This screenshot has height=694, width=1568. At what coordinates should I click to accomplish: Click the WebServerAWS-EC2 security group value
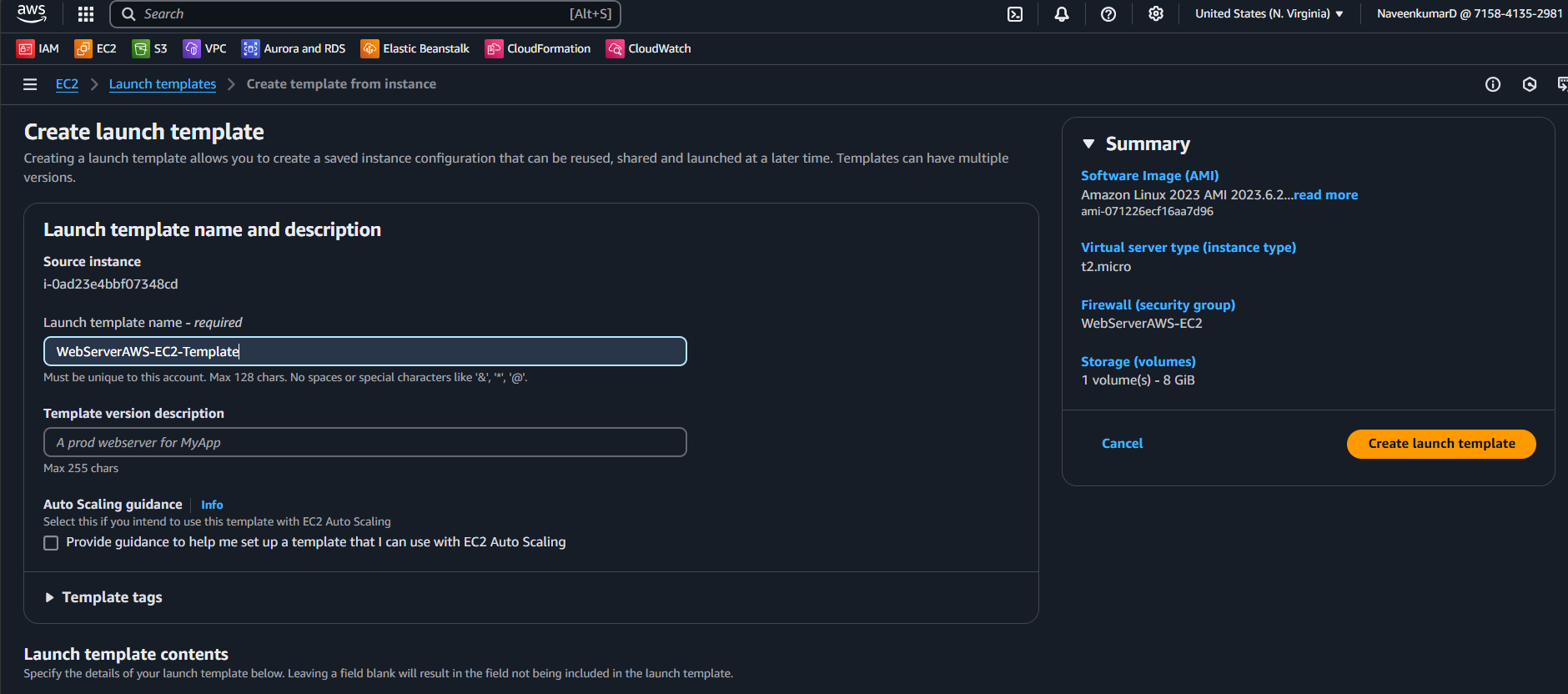coord(1142,324)
